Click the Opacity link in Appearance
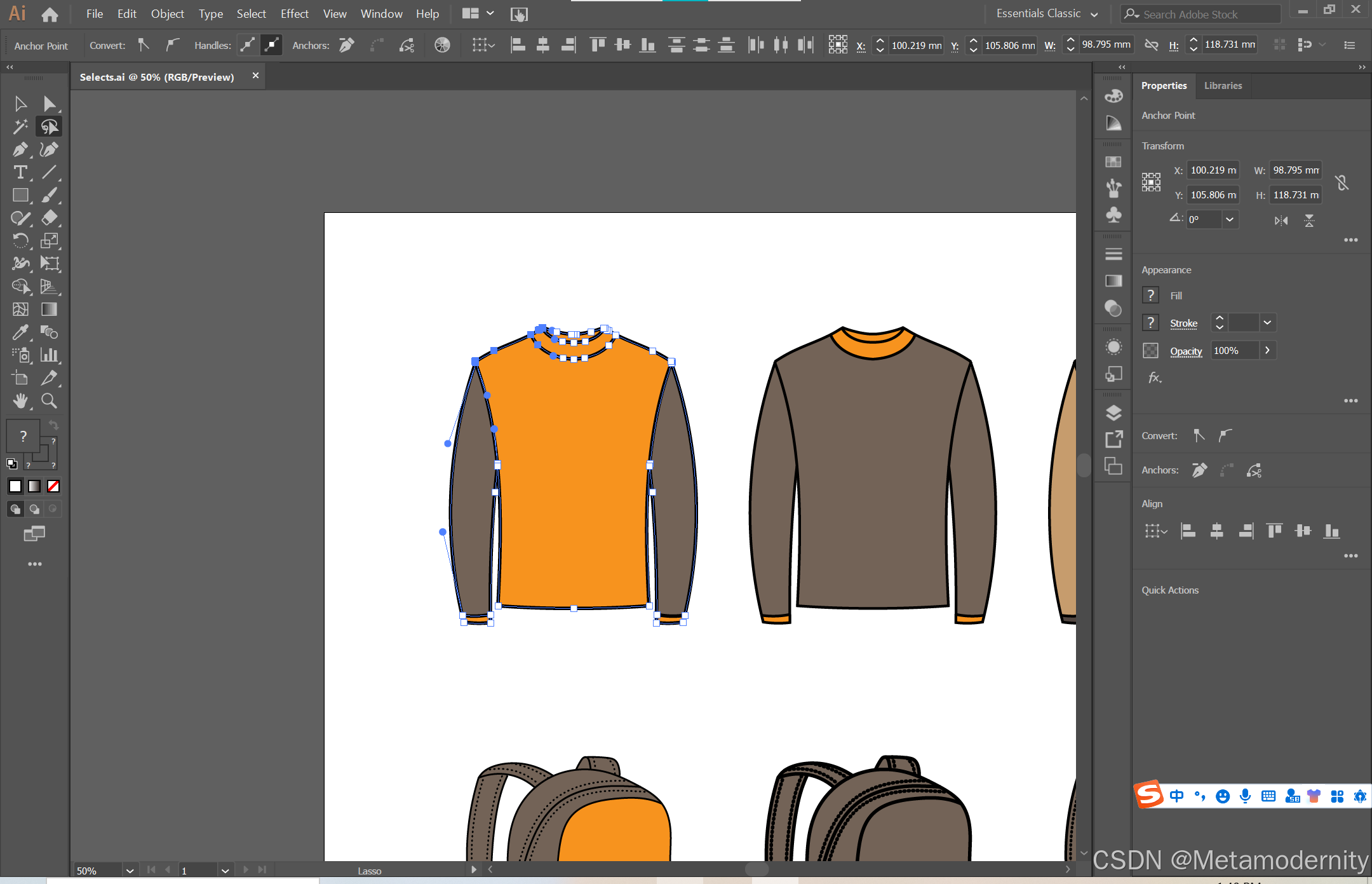 [1186, 351]
